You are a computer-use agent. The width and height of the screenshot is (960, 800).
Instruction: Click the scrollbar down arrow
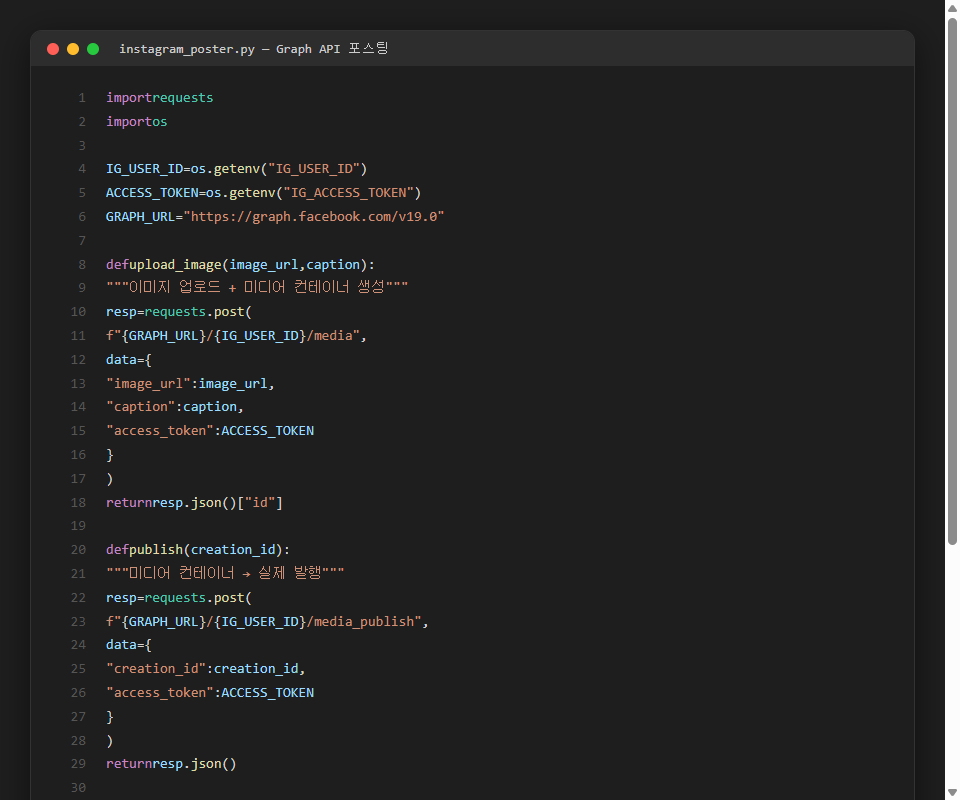tap(950, 792)
